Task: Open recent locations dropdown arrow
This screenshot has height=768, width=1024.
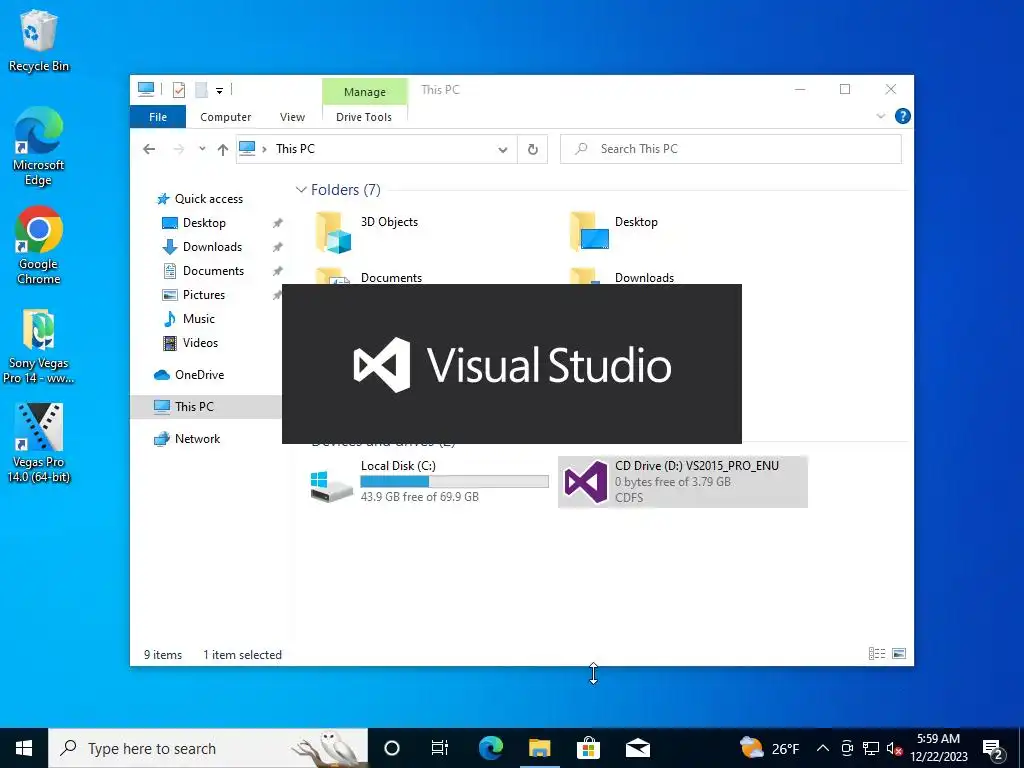Action: pos(202,149)
